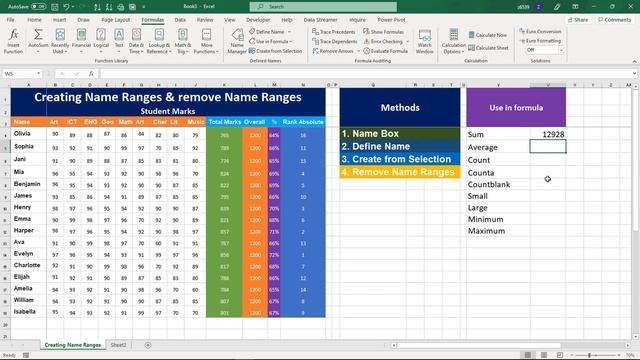Image resolution: width=640 pixels, height=360 pixels.
Task: Open Lookup & Reference functions
Action: (x=159, y=41)
